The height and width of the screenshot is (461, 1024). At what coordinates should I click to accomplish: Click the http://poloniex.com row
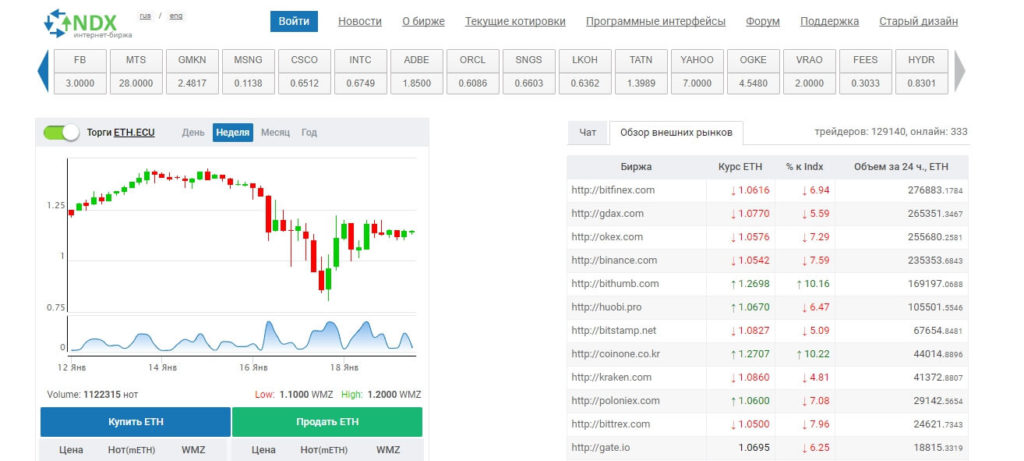(768, 400)
